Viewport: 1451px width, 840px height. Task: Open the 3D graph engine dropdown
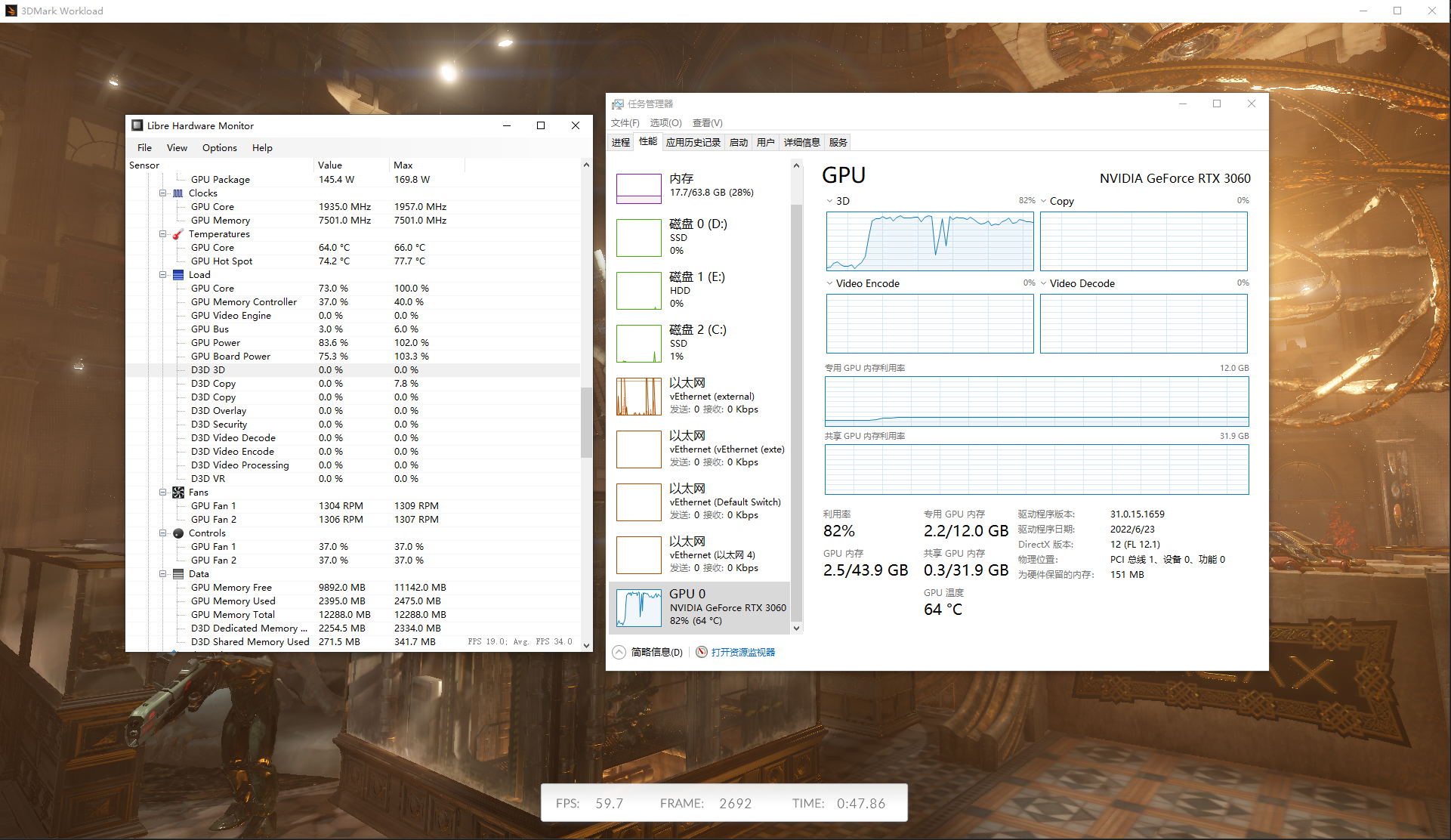pyautogui.click(x=829, y=201)
